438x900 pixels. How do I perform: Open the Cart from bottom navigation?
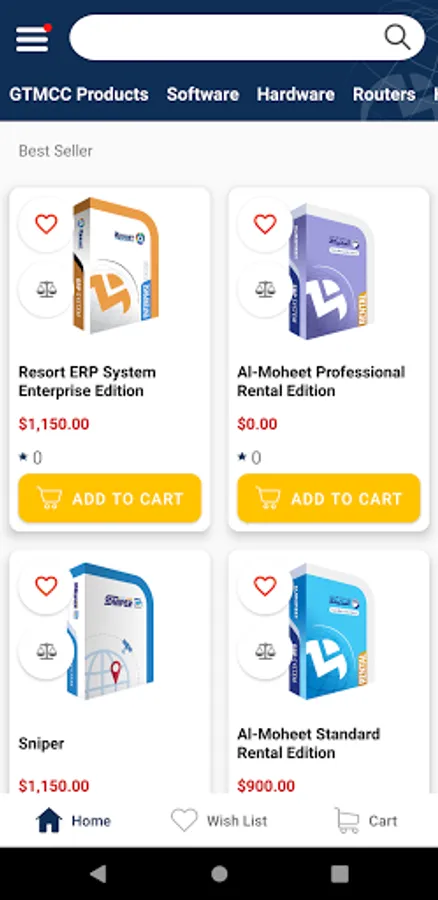click(x=365, y=821)
